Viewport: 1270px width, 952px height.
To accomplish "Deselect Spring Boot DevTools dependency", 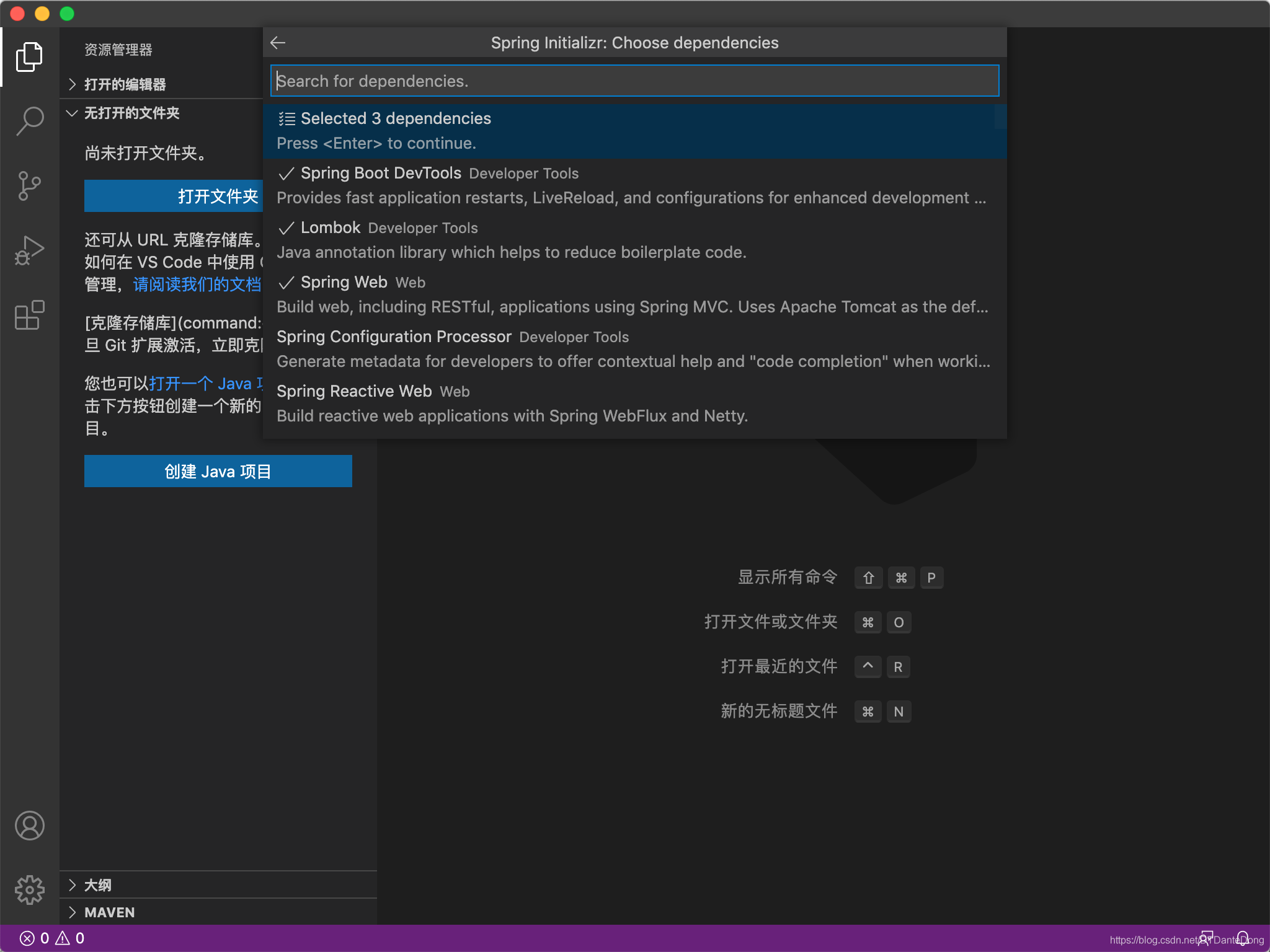I will click(x=634, y=185).
